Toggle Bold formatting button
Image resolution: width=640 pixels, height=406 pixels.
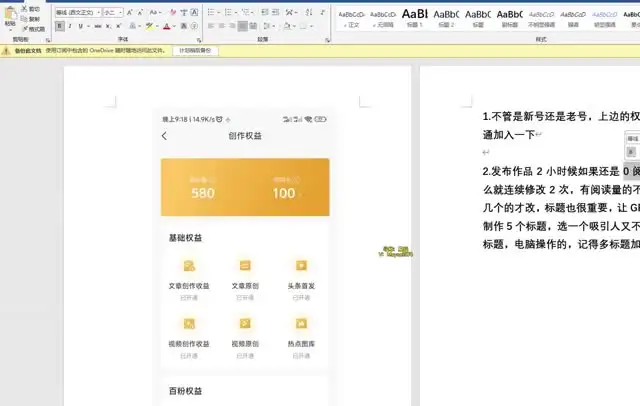pyautogui.click(x=57, y=26)
